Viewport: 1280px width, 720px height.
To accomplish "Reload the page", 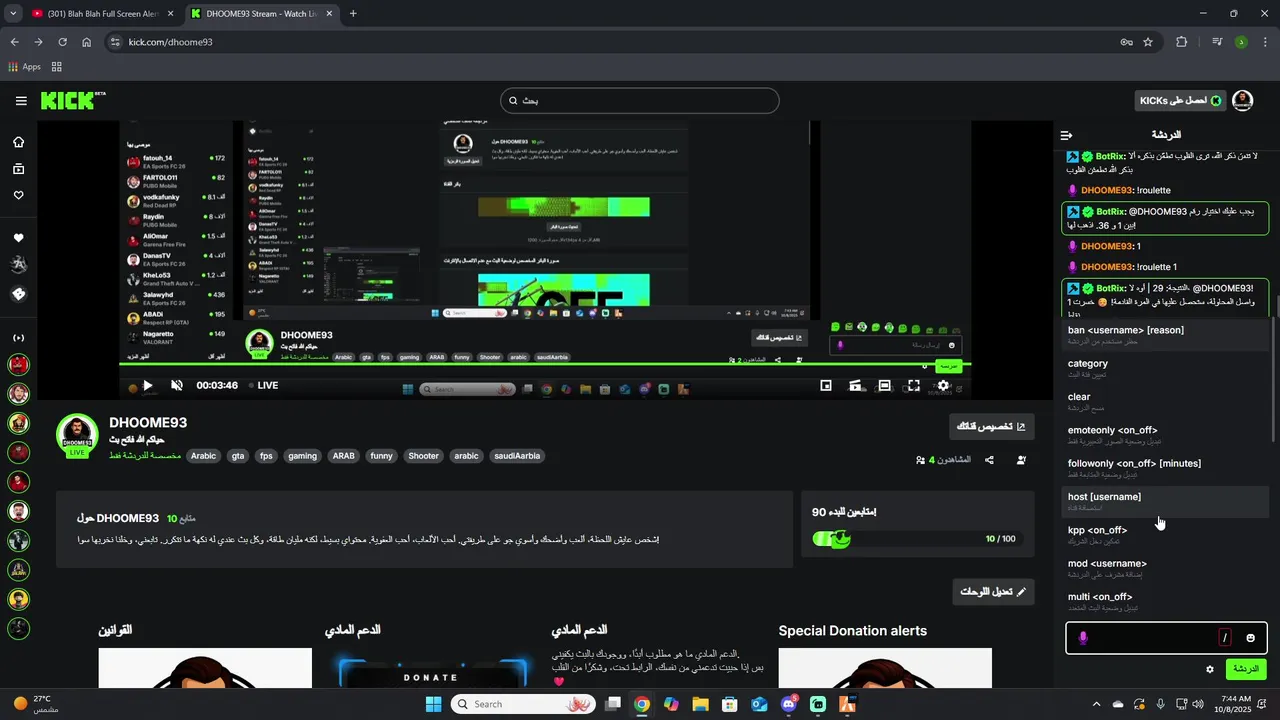I will click(62, 42).
